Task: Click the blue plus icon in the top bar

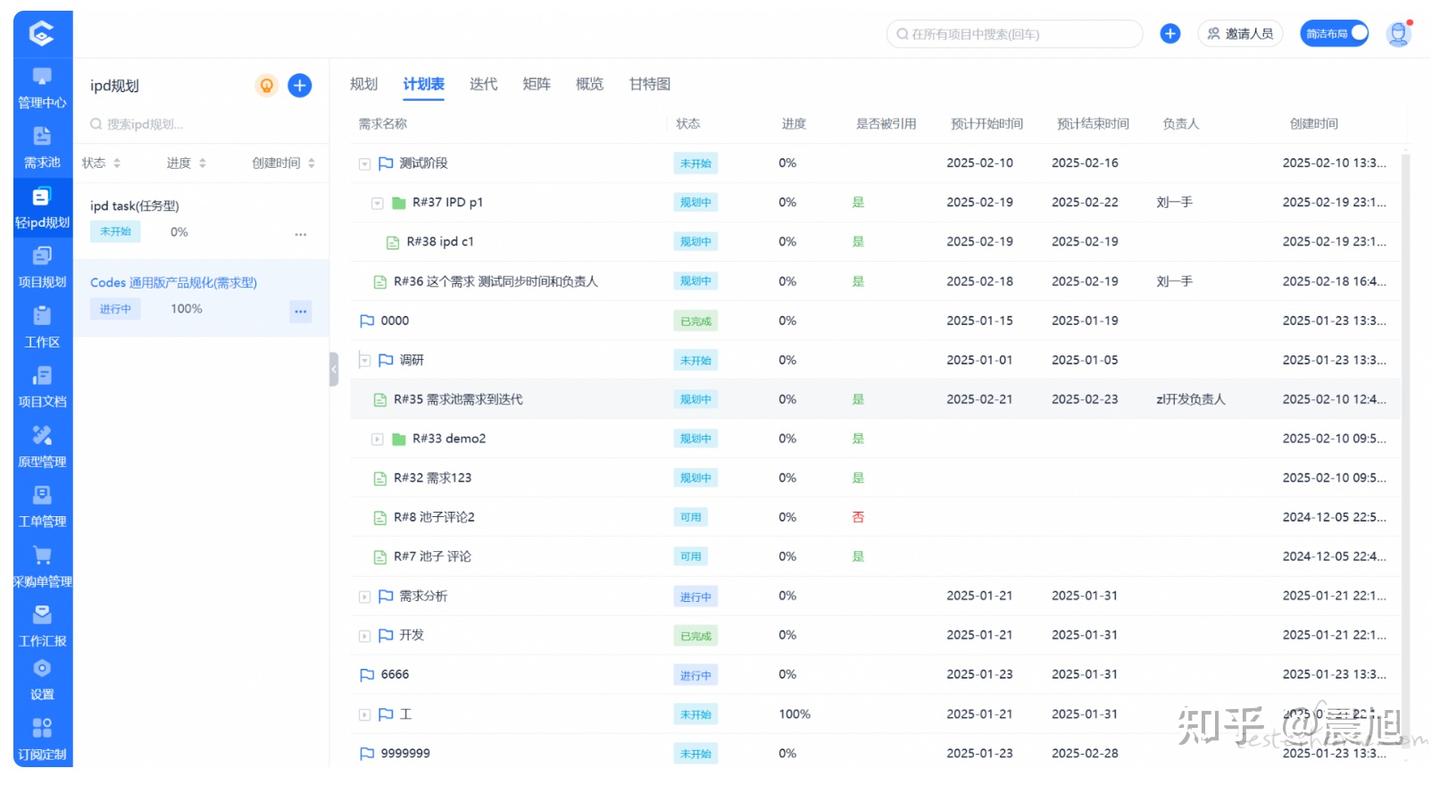Action: coord(1170,34)
